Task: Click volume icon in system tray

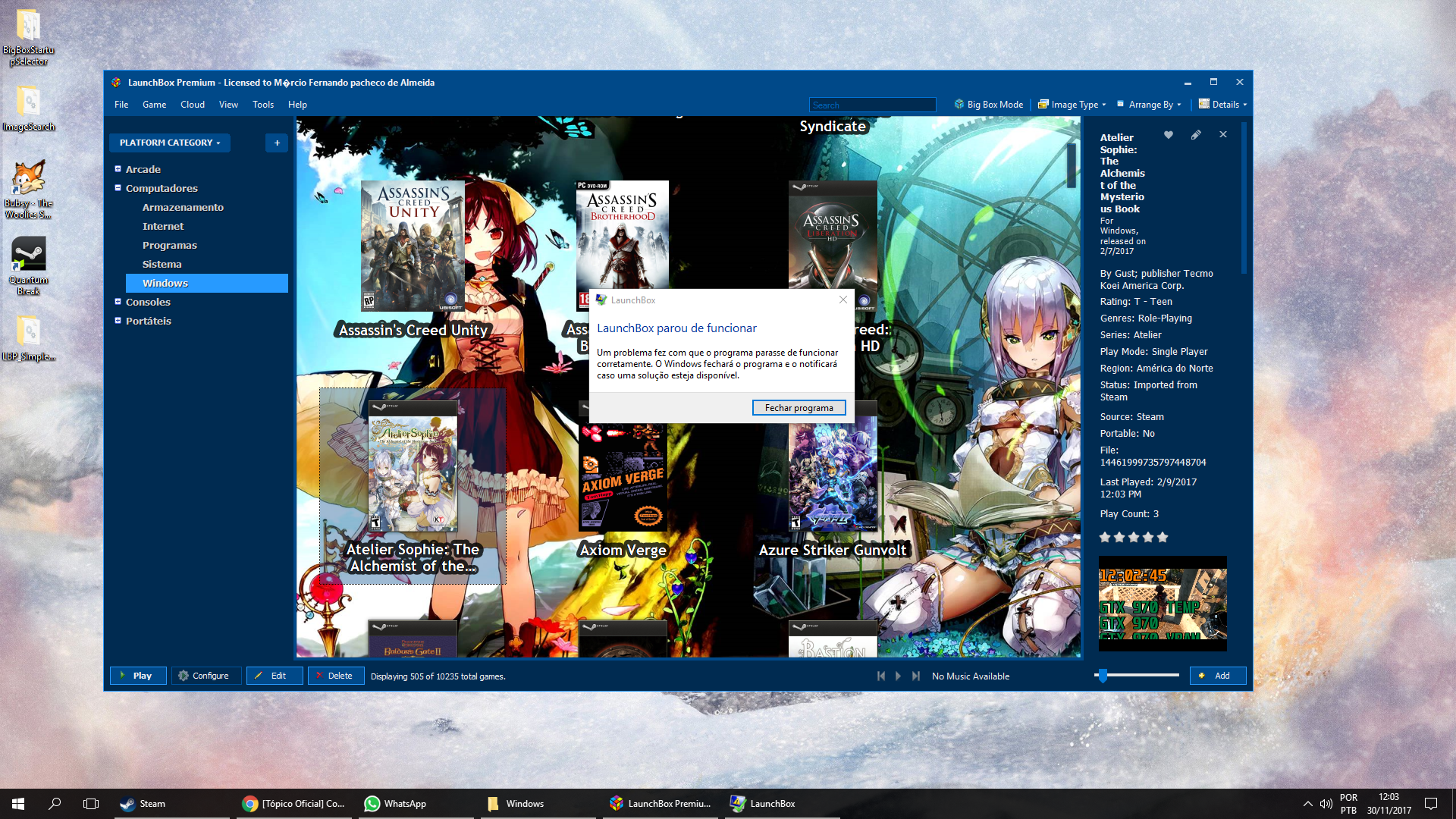Action: tap(1326, 804)
